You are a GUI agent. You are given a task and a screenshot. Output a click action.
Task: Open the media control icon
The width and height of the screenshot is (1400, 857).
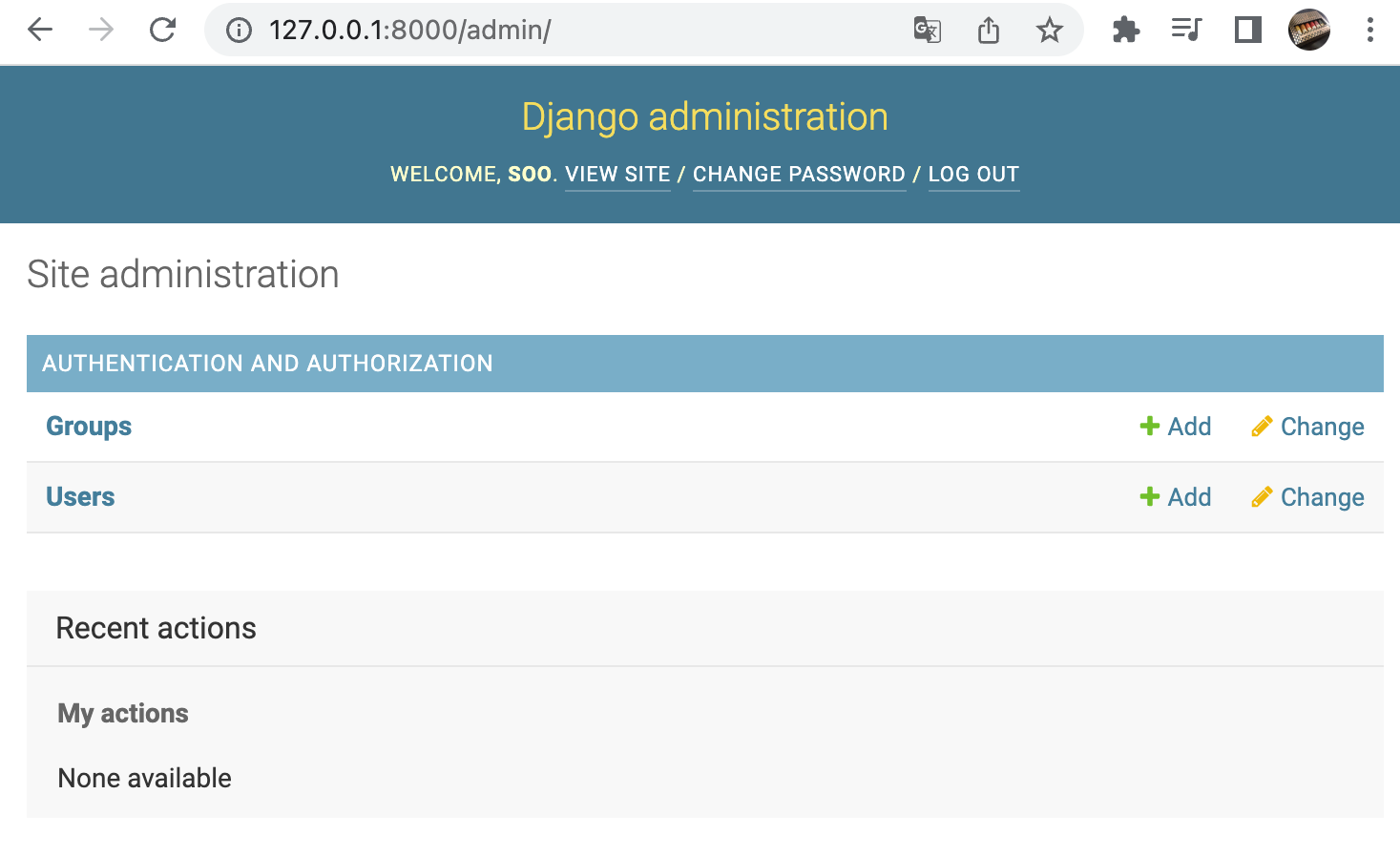[x=1186, y=31]
